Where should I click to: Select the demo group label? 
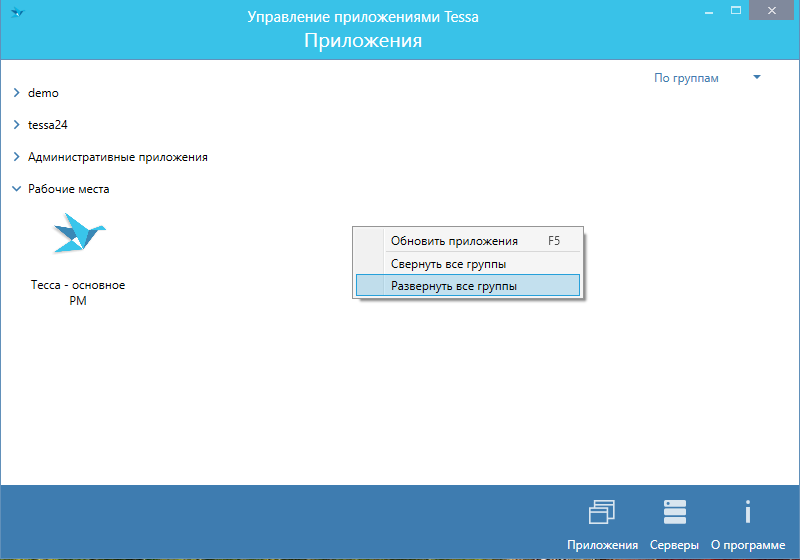pos(43,93)
